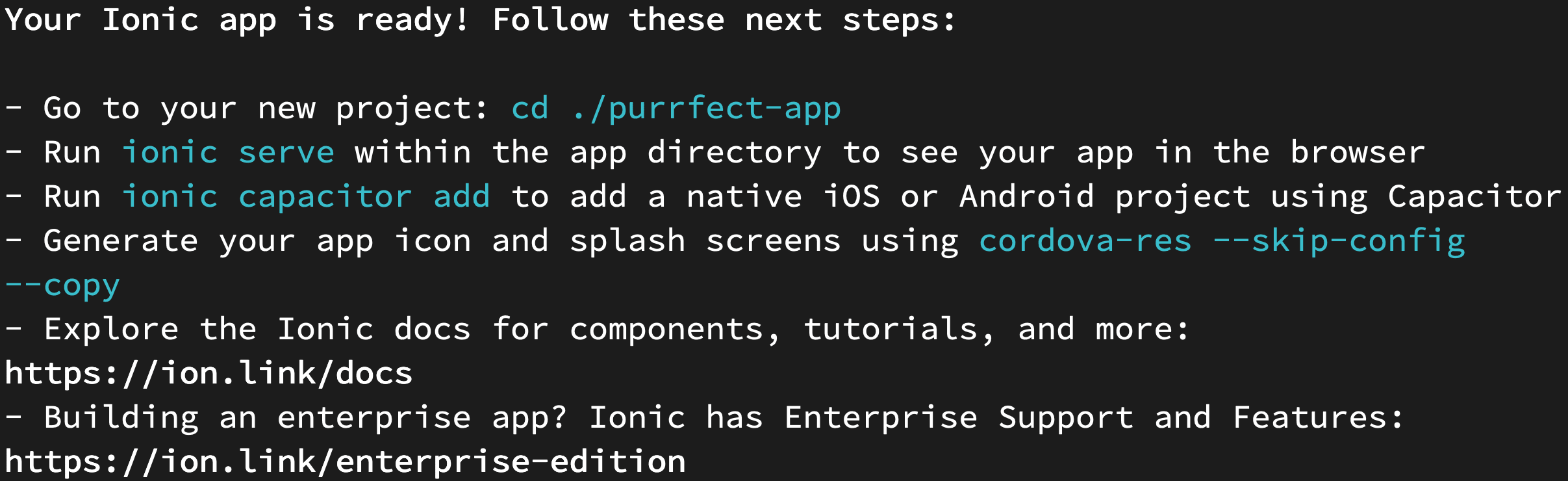Click the 'Enterprise Support and Features:' text

pos(1093,418)
